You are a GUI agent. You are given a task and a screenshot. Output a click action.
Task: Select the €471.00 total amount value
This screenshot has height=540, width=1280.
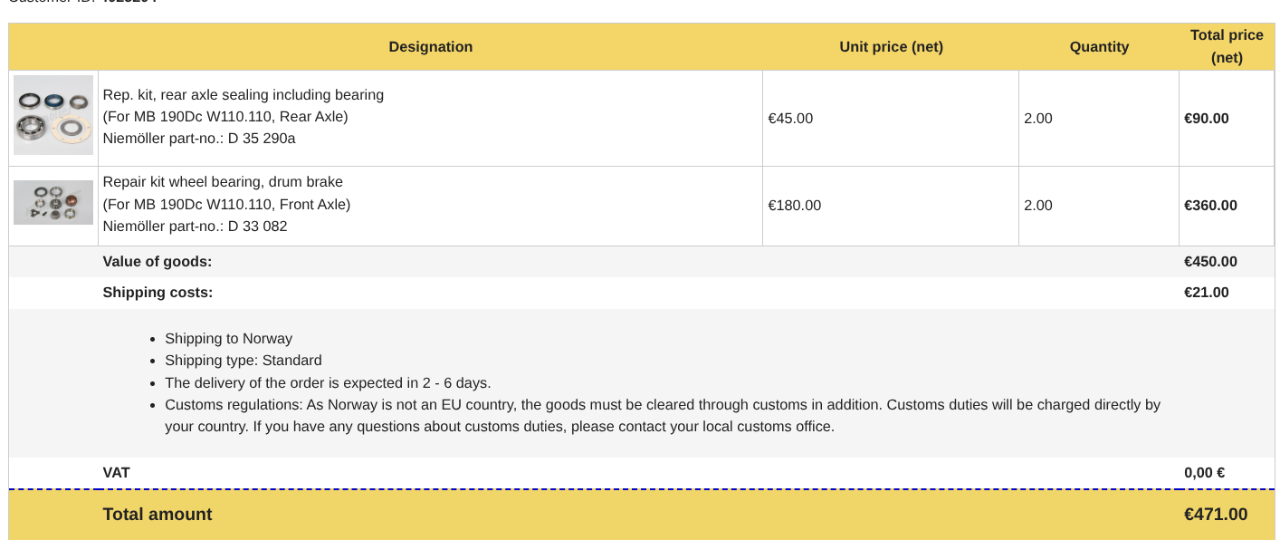tap(1216, 515)
